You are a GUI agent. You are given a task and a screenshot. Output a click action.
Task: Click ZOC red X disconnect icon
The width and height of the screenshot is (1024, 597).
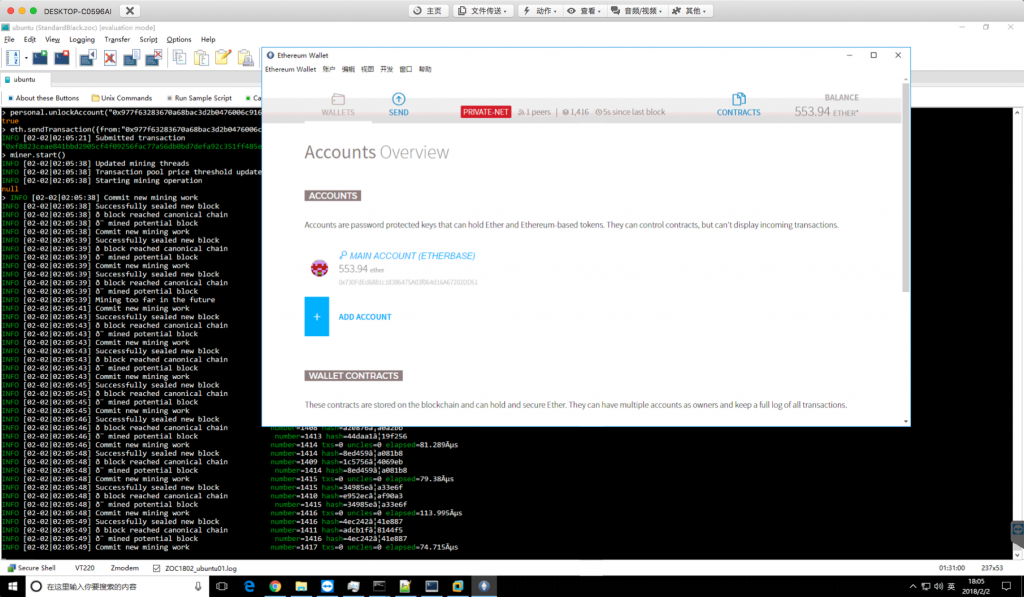110,58
